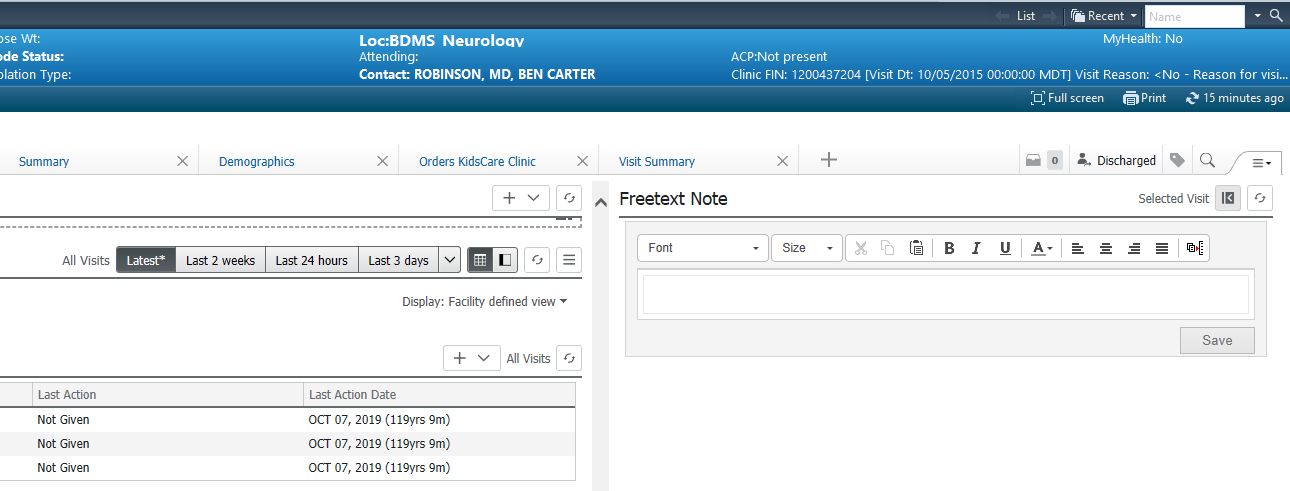
Task: Toggle the Selected Visit filter button
Action: point(1228,198)
